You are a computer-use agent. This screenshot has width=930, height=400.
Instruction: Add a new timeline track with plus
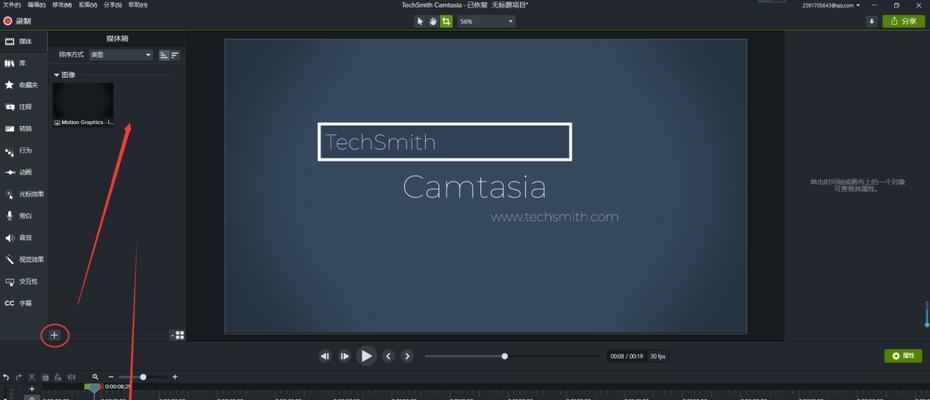click(32, 389)
